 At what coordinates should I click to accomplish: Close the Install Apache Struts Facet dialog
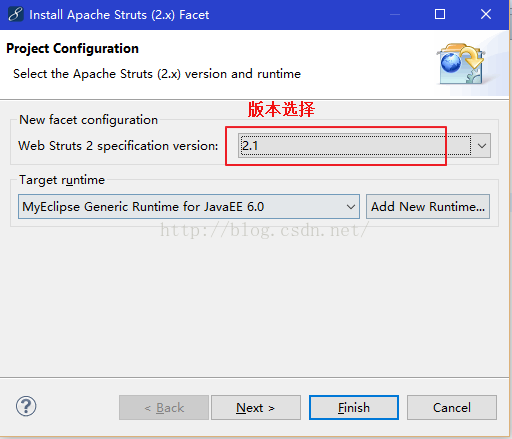click(x=486, y=14)
